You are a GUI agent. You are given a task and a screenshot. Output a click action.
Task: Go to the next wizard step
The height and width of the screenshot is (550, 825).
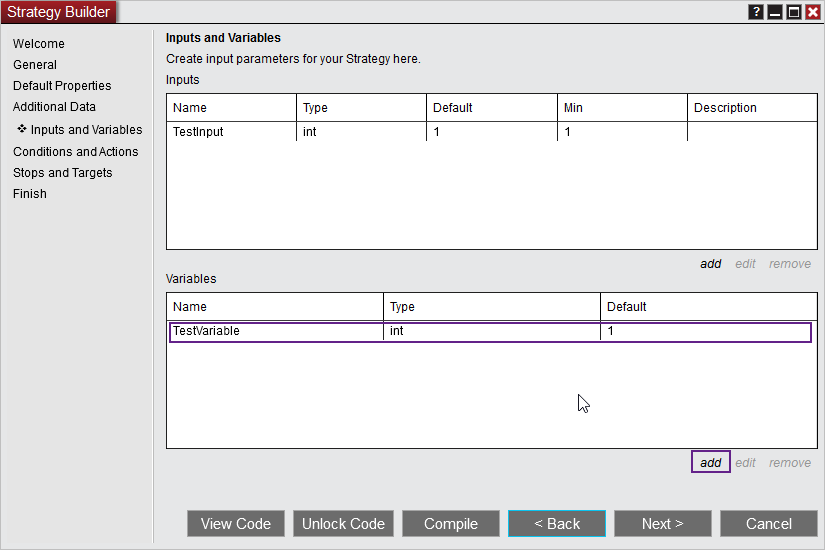(662, 524)
